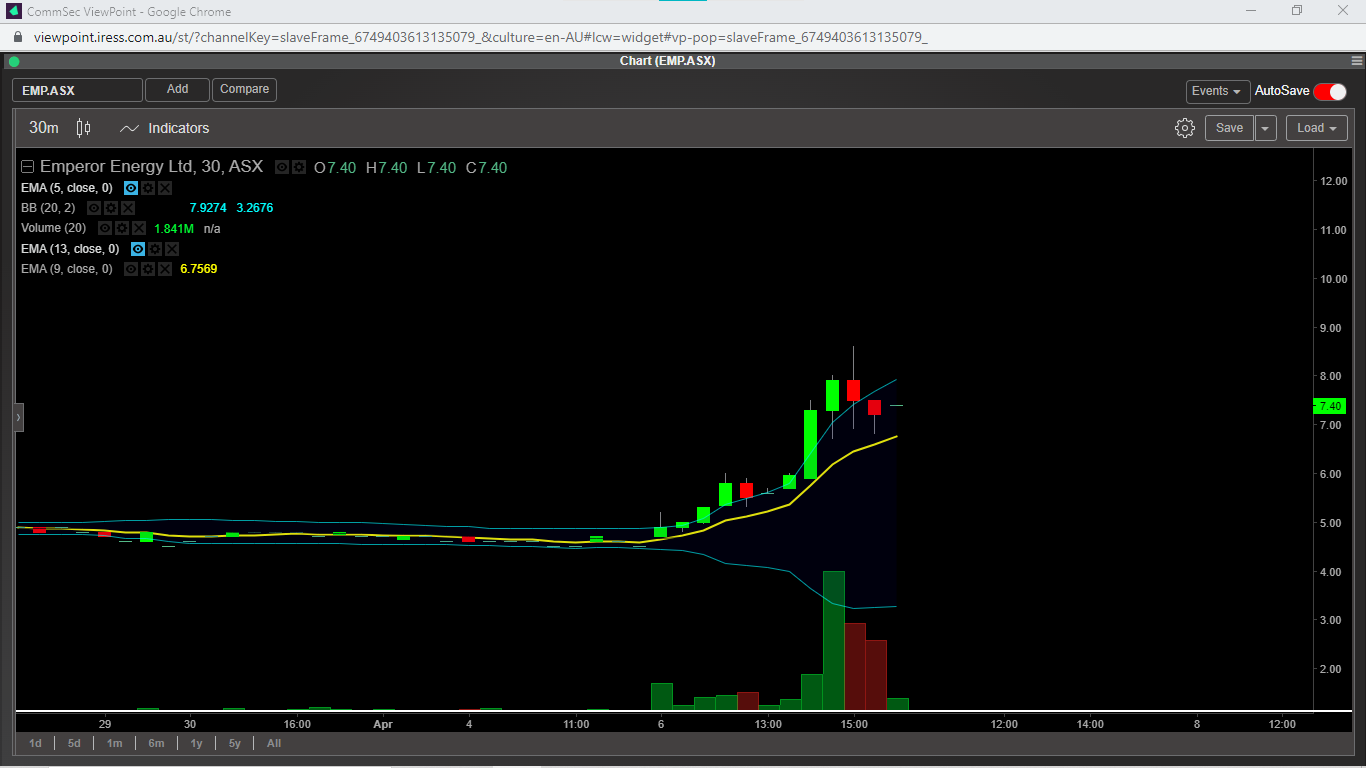Collapse the Emperor Energy Ltd legend box
The width and height of the screenshot is (1366, 768).
28,168
